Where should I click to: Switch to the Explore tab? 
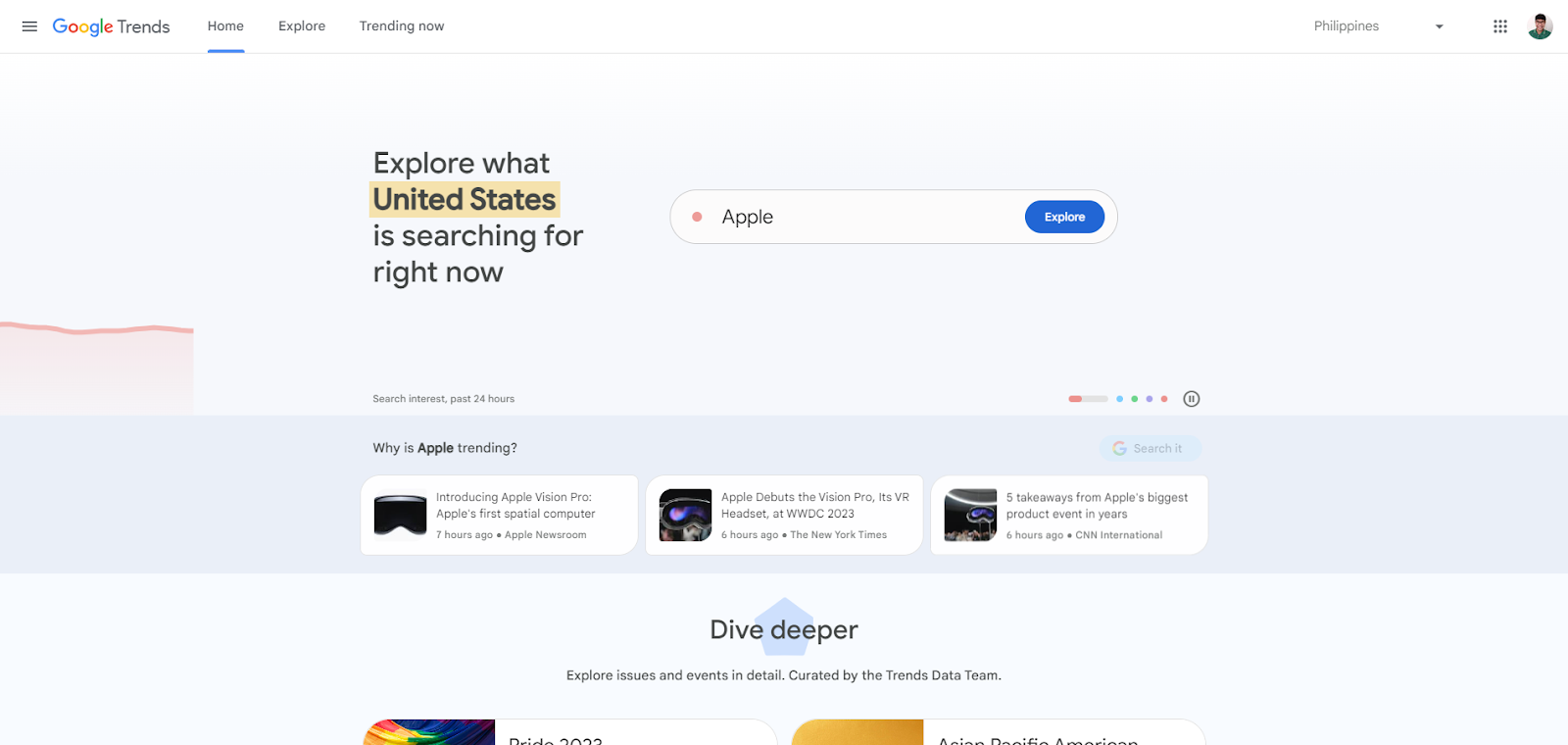pyautogui.click(x=302, y=26)
